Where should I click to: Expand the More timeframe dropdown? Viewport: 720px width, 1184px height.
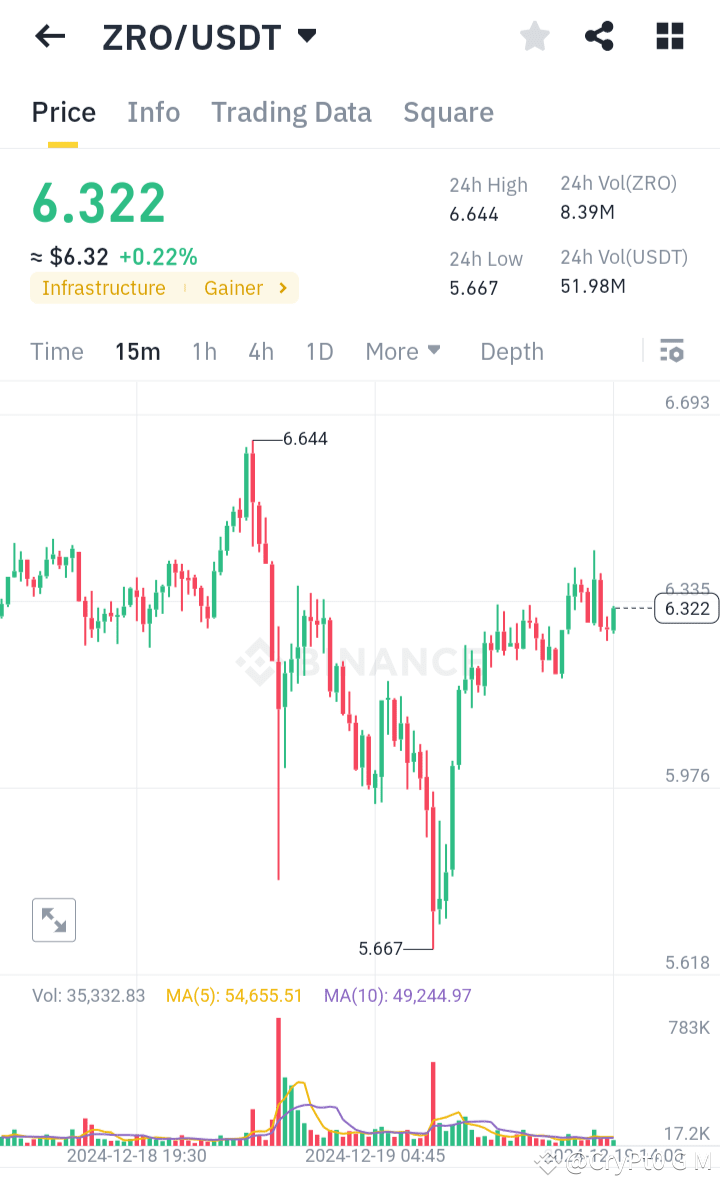402,351
